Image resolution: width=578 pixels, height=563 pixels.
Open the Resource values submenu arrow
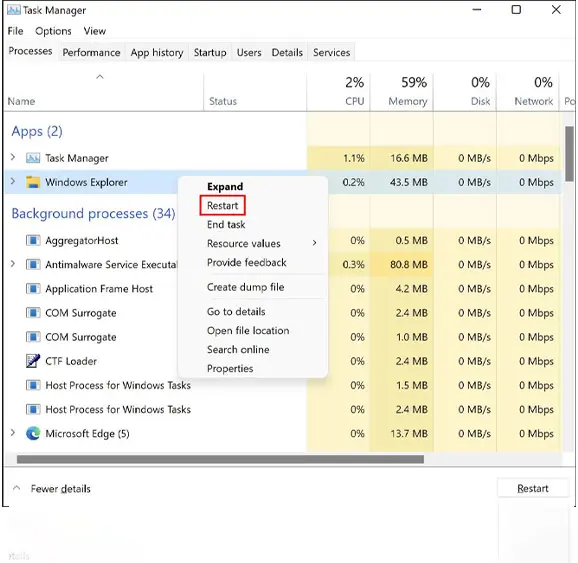coord(314,243)
